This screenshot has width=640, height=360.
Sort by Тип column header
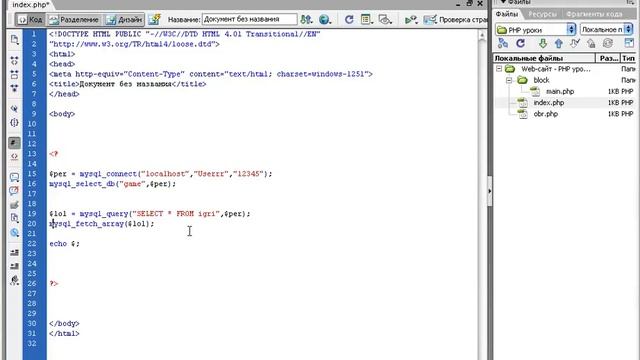(629, 58)
